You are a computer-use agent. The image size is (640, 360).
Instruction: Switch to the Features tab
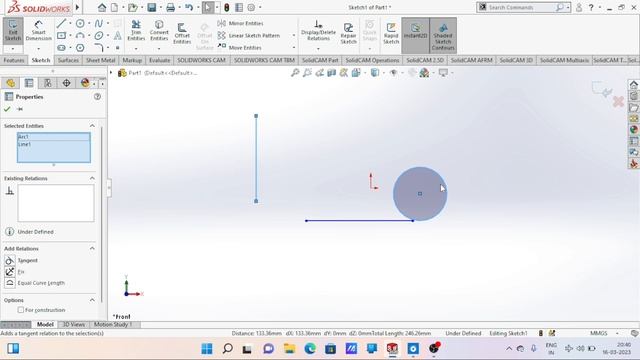tap(14, 60)
